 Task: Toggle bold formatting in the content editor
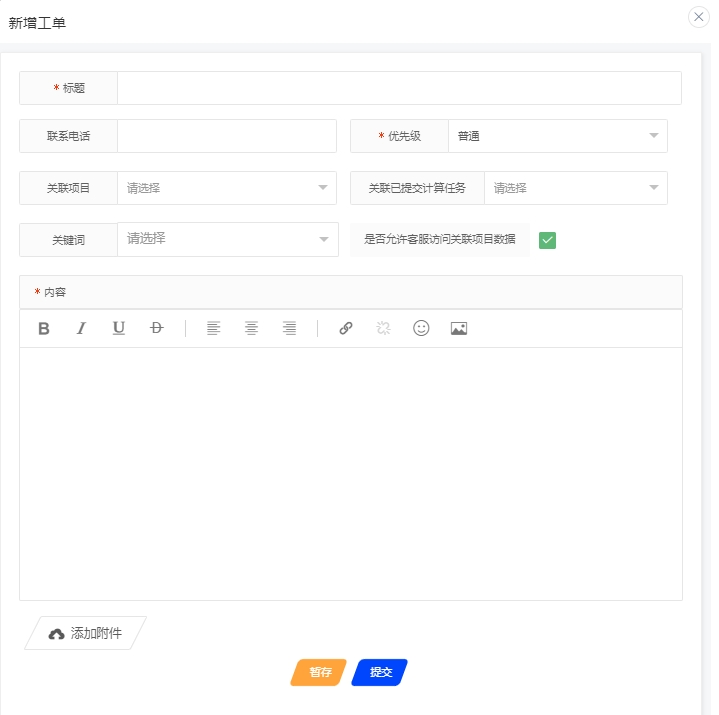pos(44,328)
